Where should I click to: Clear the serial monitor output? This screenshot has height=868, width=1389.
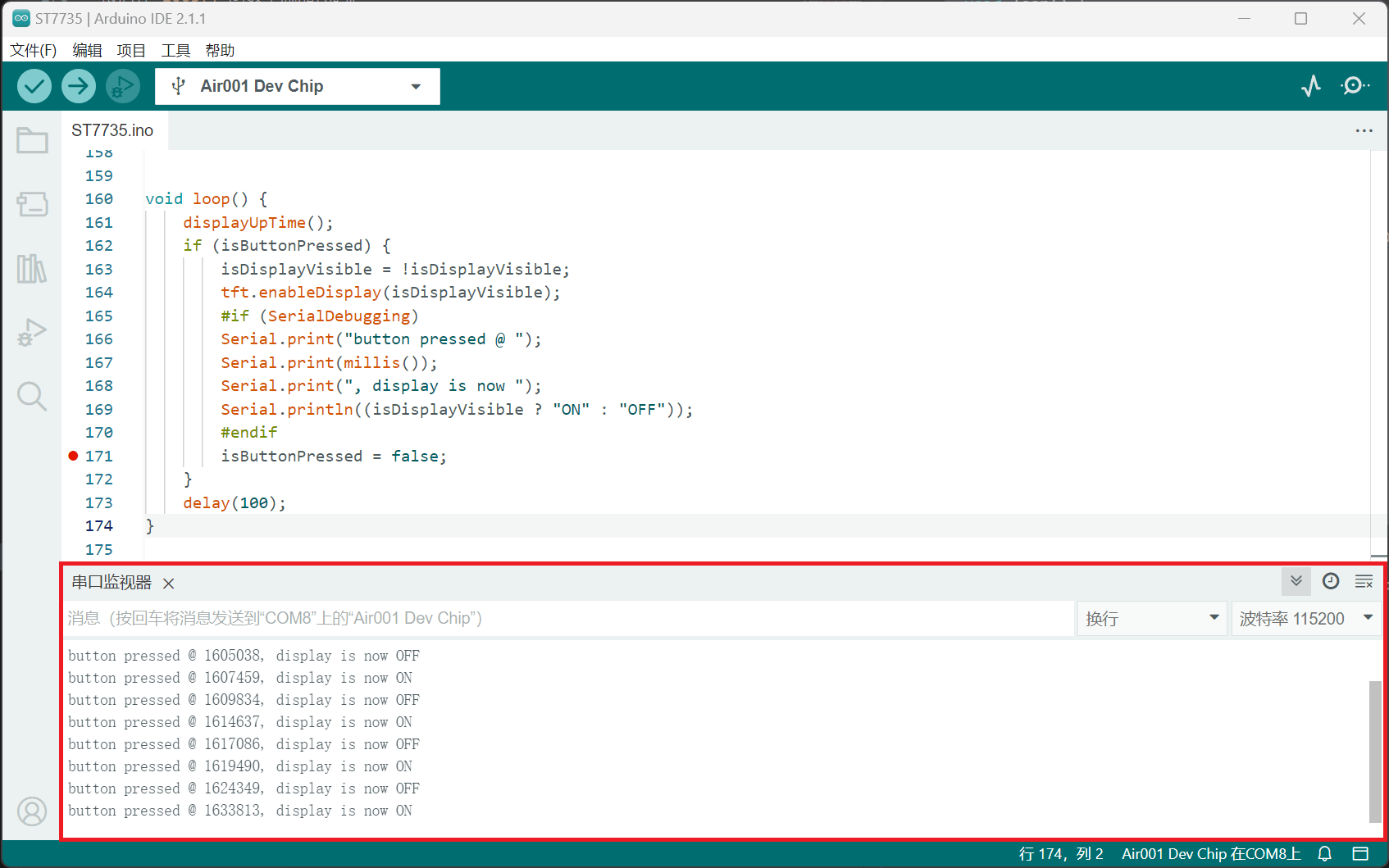click(1364, 581)
